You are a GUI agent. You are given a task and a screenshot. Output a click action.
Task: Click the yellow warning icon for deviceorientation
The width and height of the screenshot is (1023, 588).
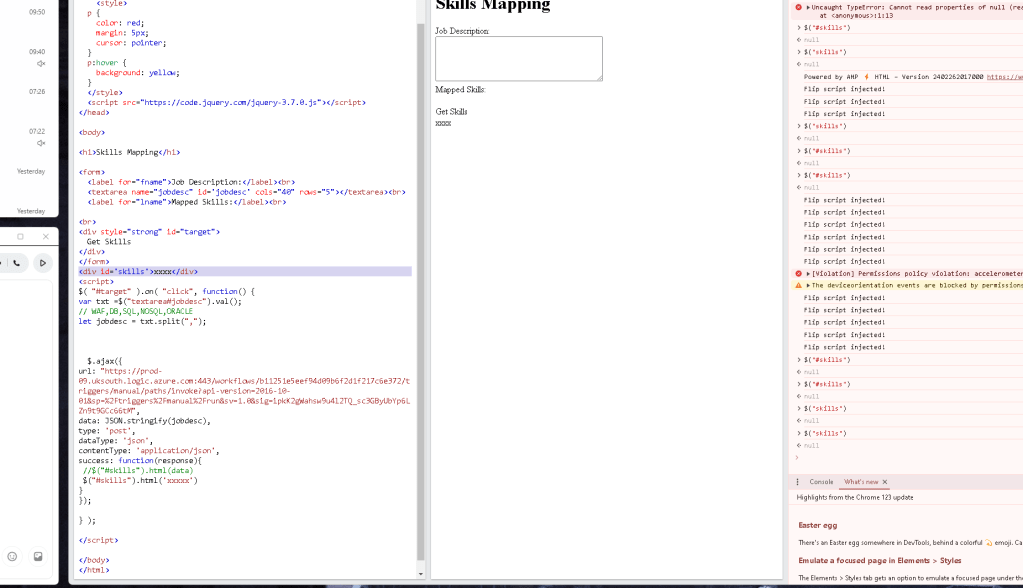pos(799,285)
